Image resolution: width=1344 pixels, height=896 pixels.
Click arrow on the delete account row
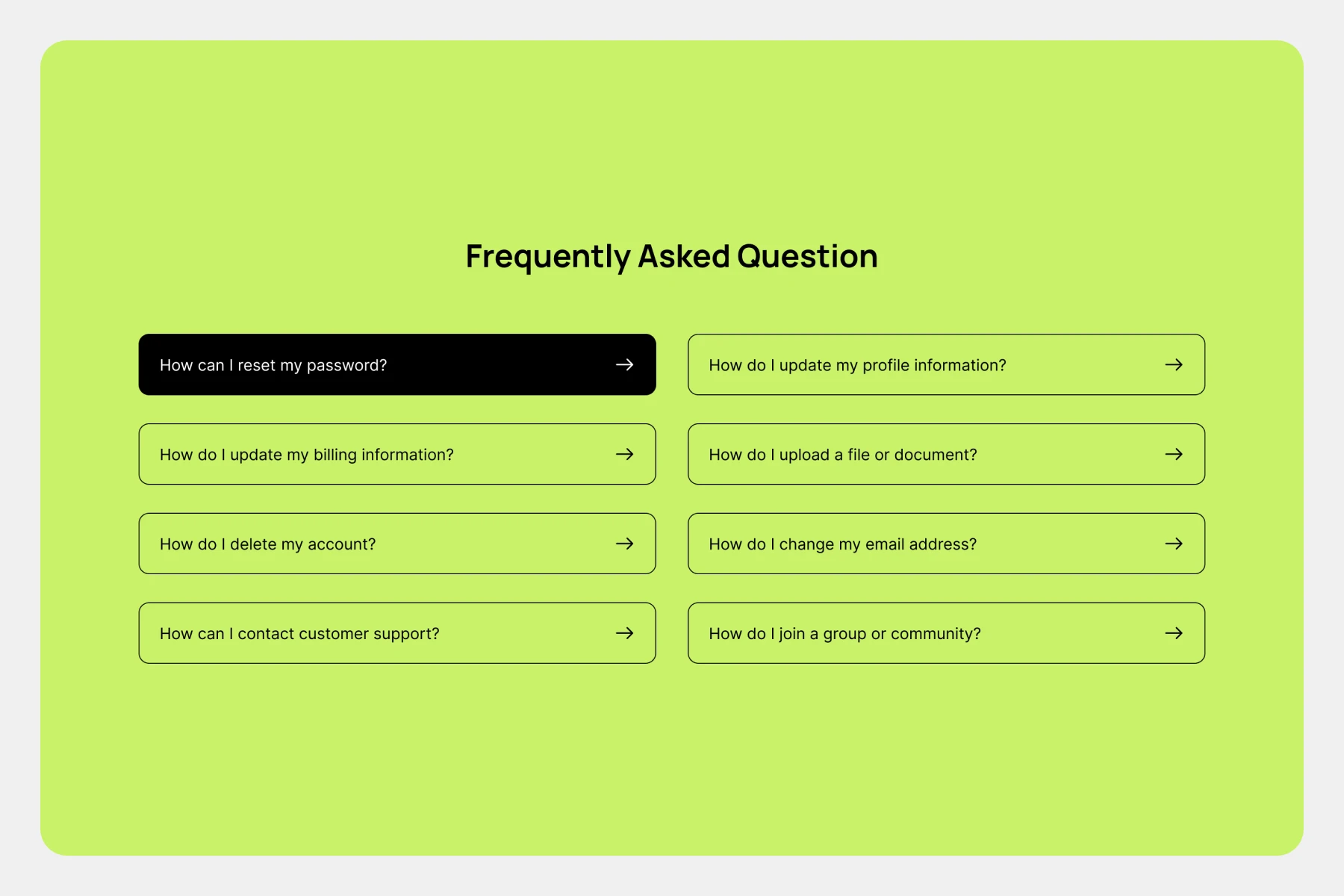[x=624, y=544]
